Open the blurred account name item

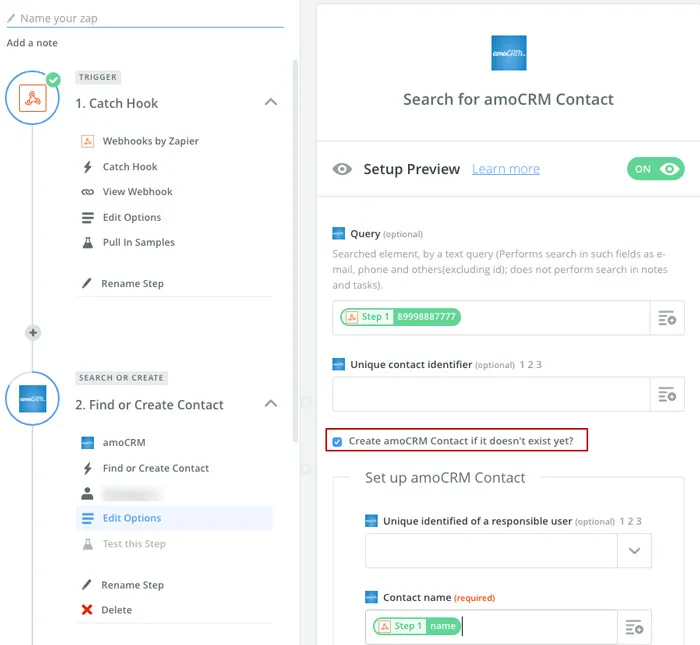pyautogui.click(x=133, y=494)
